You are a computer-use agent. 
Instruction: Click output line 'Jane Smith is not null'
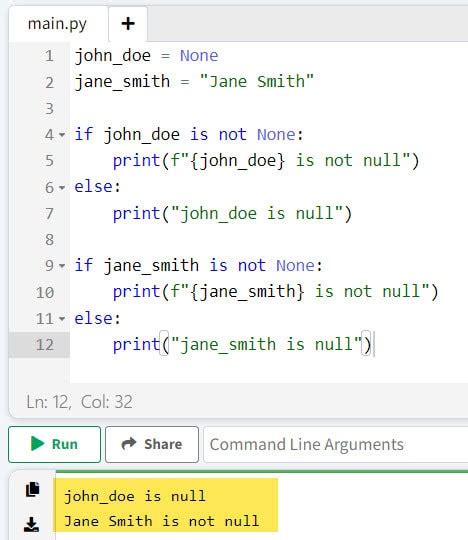(x=162, y=521)
